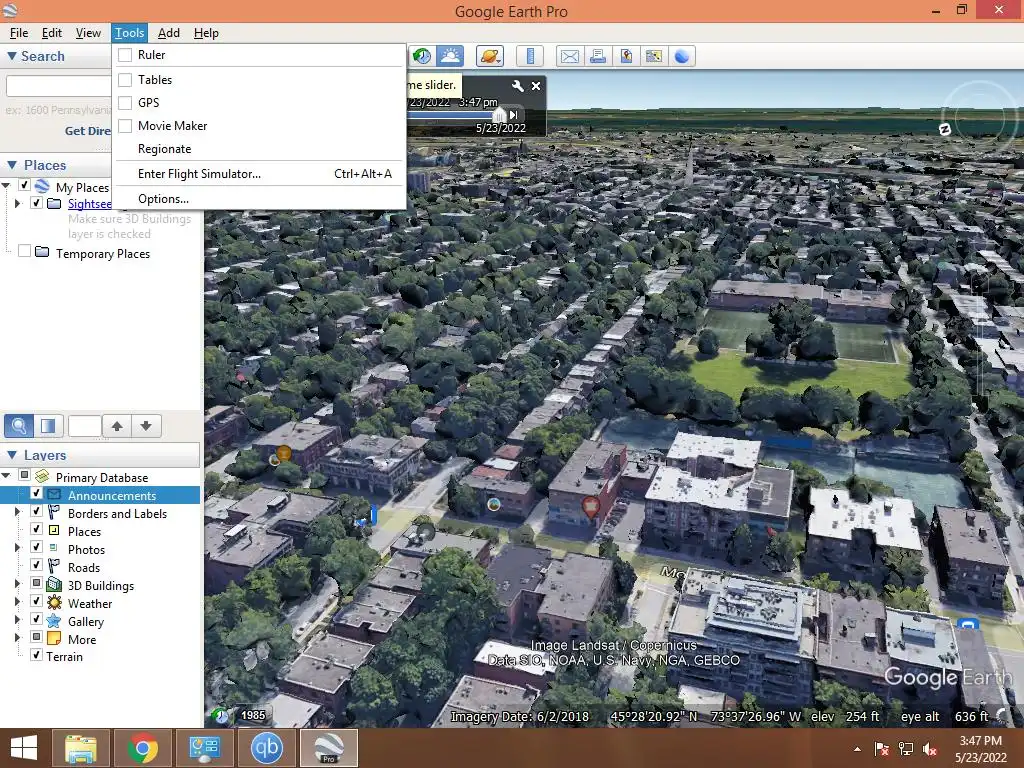Screen dimensions: 1024x768
Task: Open the Sightseeing Tour link
Action: 89,204
